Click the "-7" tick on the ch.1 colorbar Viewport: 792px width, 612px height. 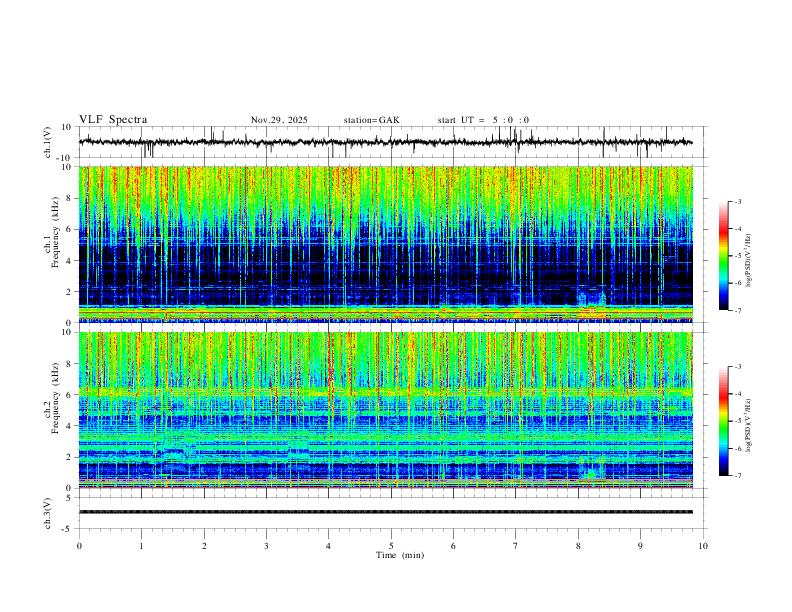(738, 310)
